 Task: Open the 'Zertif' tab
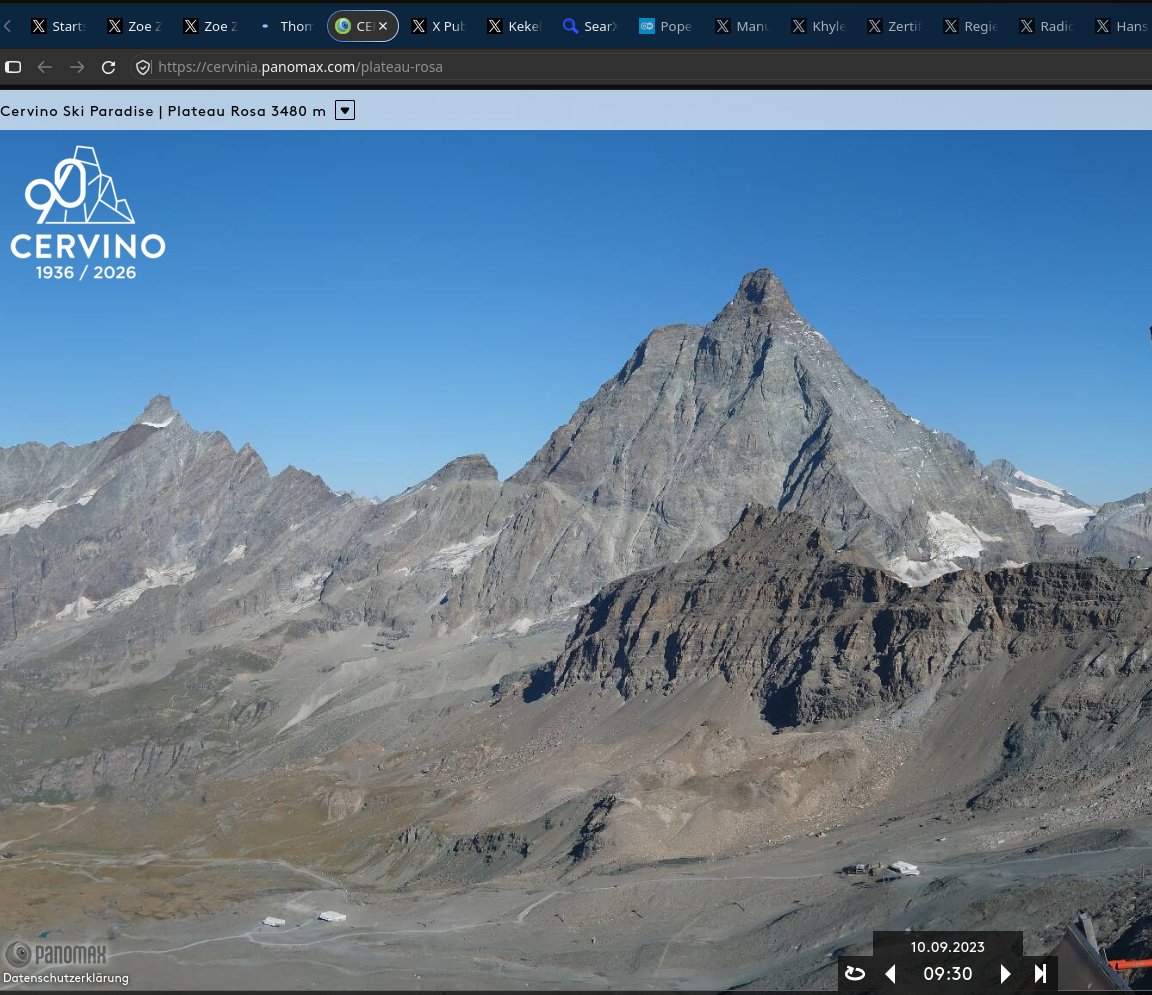tap(895, 26)
